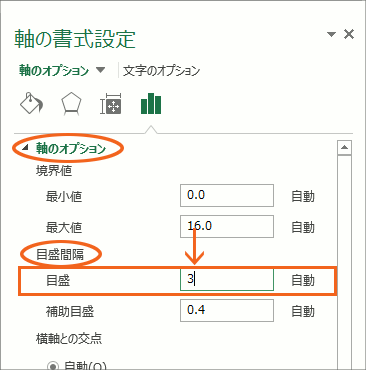
Task: Click the 境界値 label
Action: coord(54,171)
